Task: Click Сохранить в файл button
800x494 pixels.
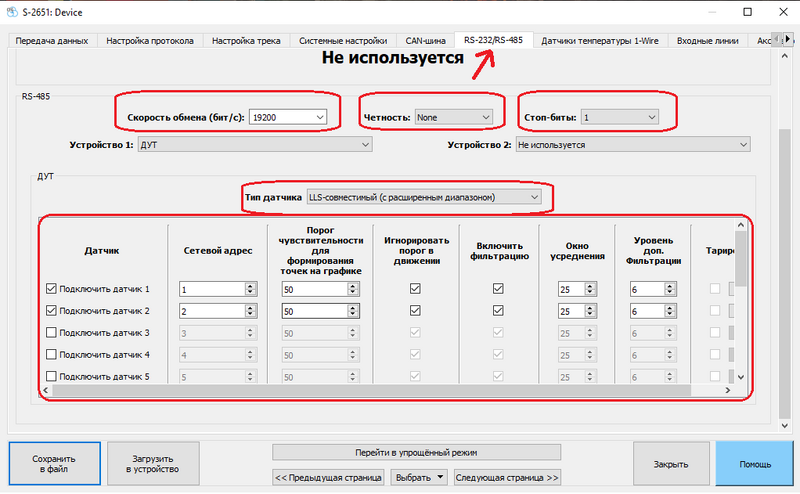Action: coord(54,463)
